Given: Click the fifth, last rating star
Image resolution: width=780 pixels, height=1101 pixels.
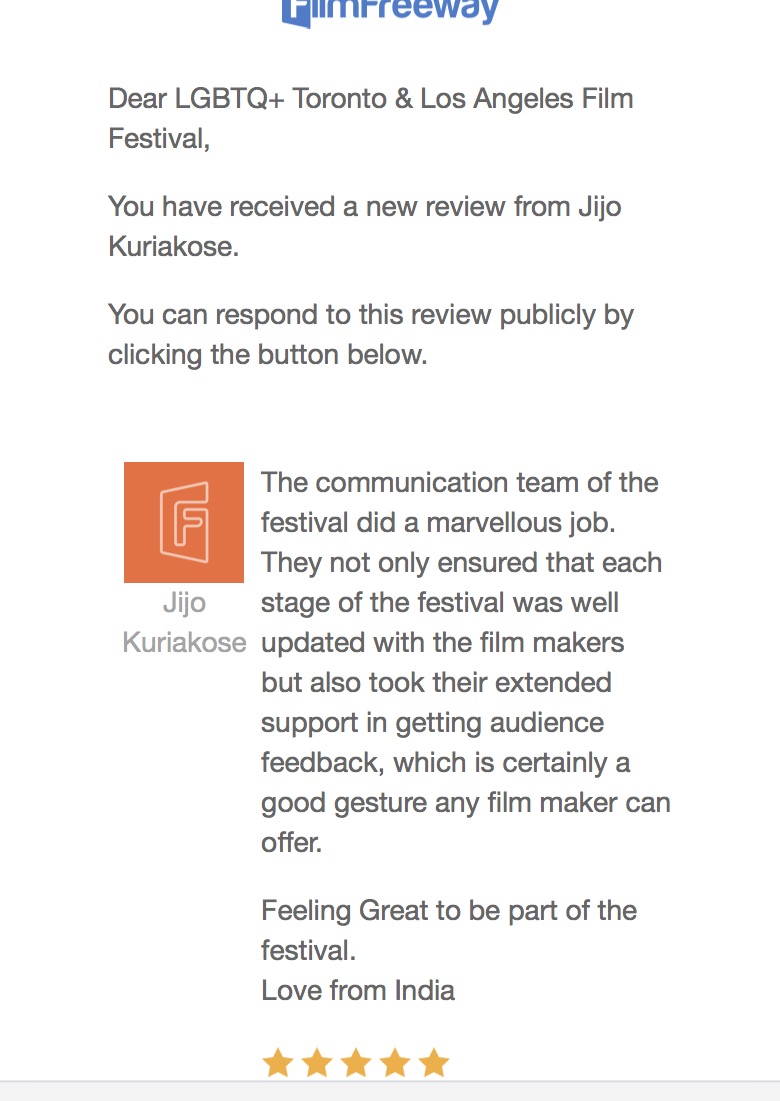Looking at the screenshot, I should [433, 1063].
